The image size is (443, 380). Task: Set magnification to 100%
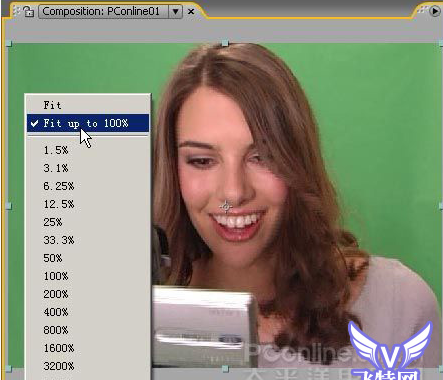click(88, 276)
